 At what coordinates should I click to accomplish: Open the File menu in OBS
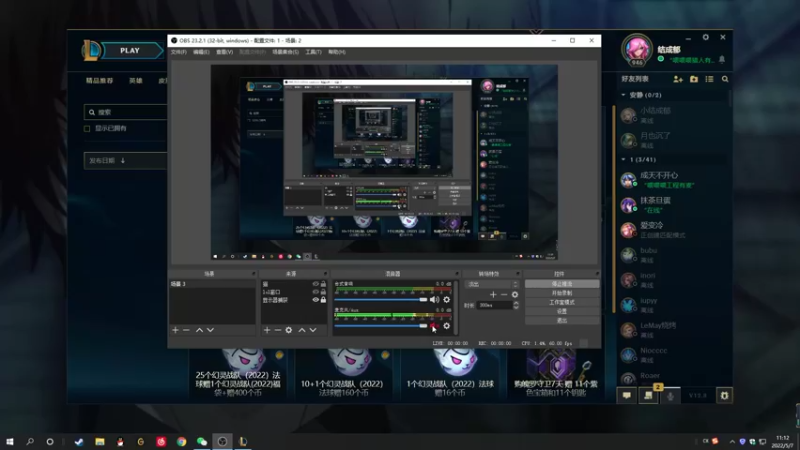tap(179, 52)
